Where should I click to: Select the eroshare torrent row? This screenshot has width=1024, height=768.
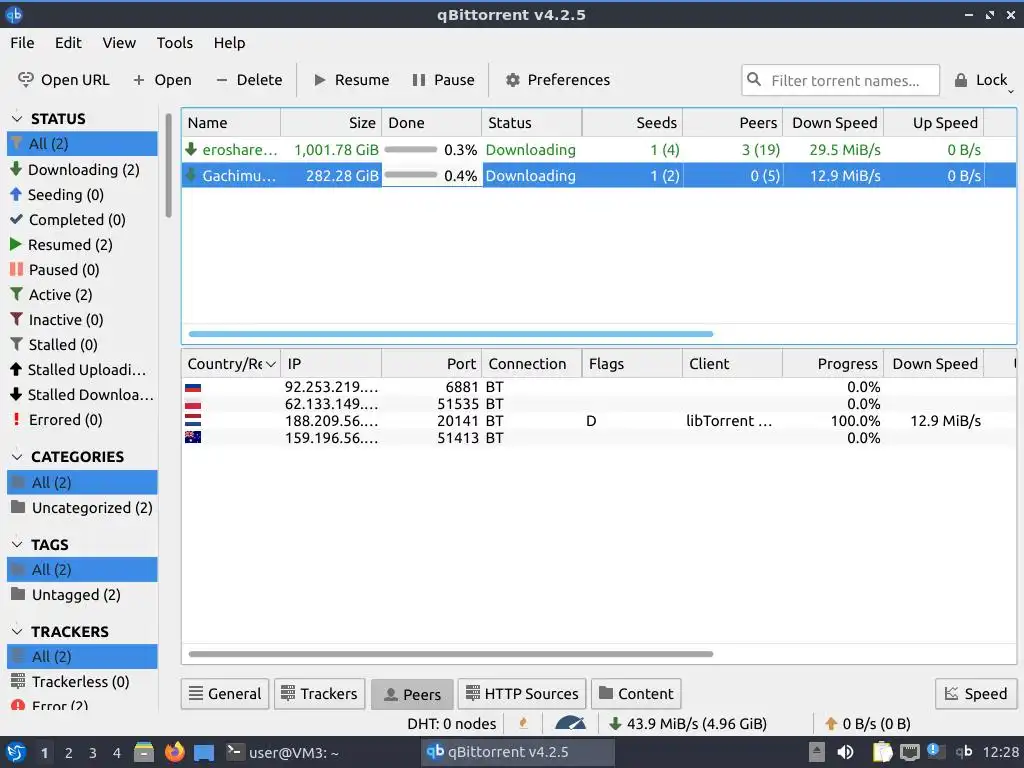point(598,150)
